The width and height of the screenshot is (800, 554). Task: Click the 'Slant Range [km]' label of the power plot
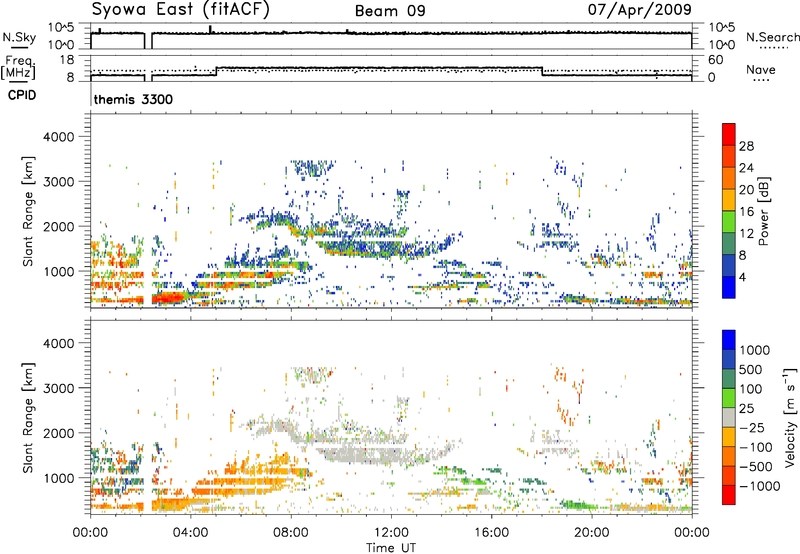pyautogui.click(x=28, y=211)
